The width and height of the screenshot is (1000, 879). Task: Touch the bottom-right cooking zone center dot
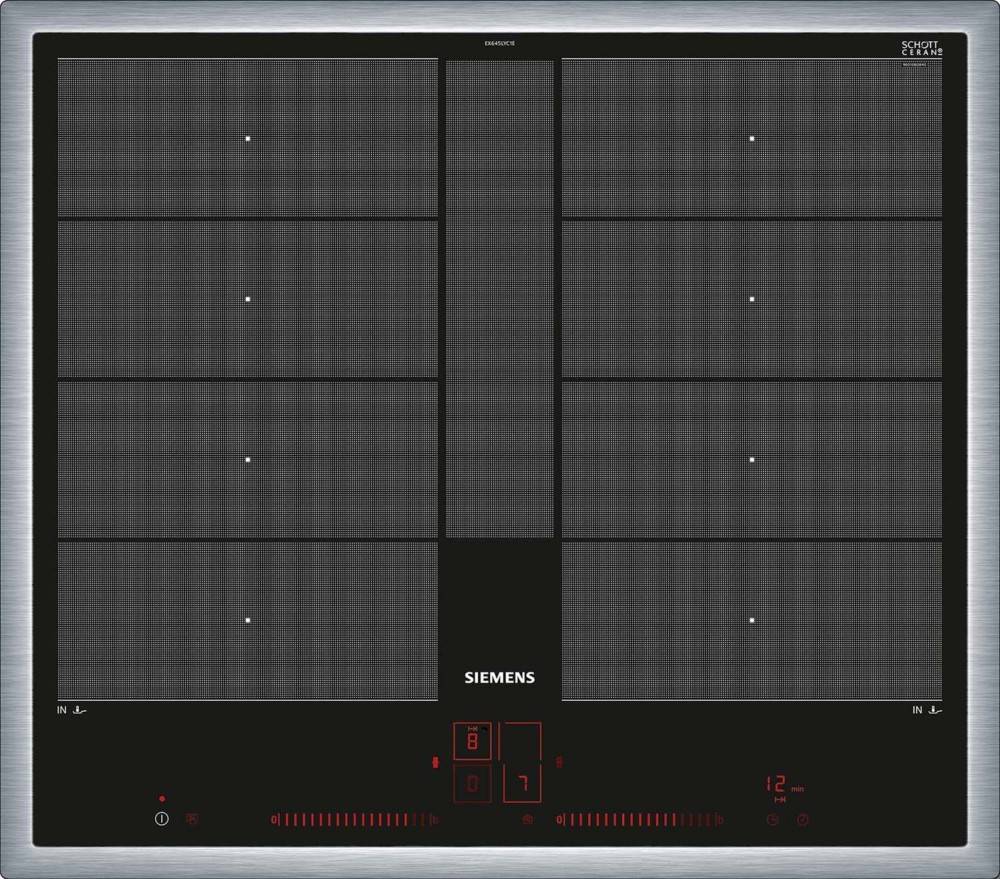coord(752,620)
